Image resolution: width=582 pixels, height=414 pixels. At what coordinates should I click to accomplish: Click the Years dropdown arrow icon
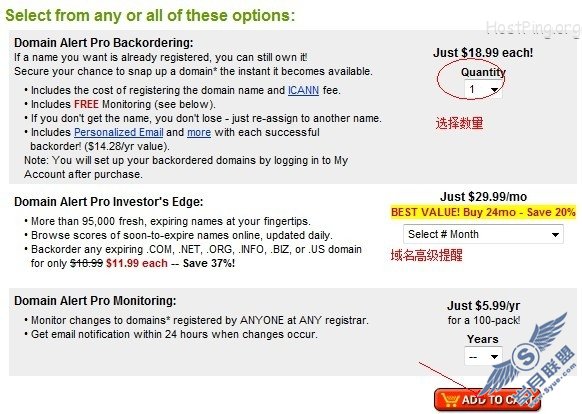pyautogui.click(x=494, y=357)
